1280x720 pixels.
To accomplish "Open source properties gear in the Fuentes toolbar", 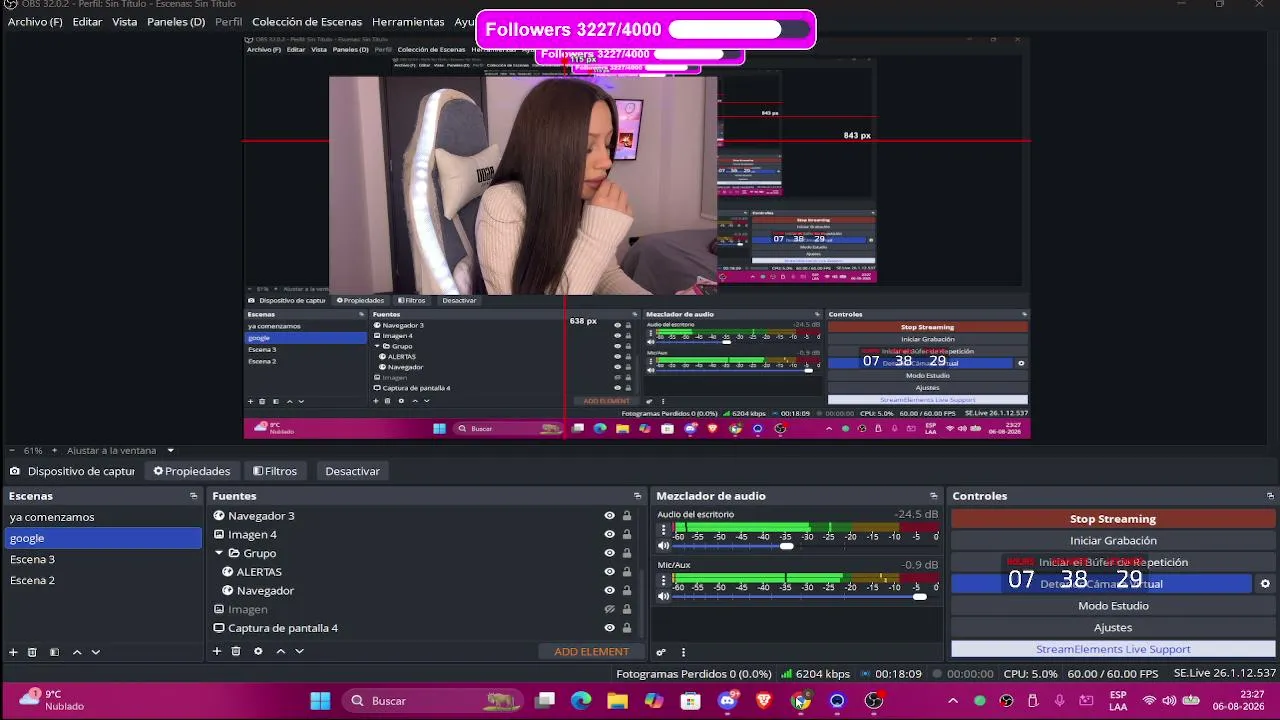I will tap(258, 651).
